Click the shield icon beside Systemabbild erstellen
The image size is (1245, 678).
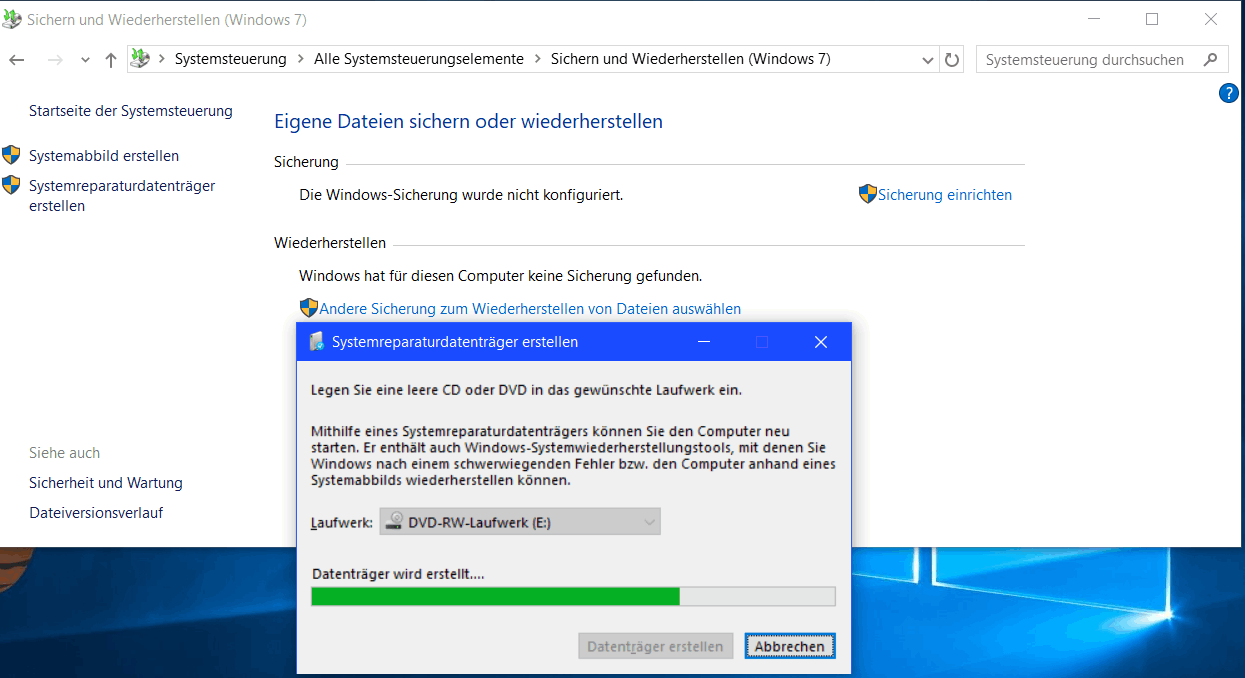tap(11, 155)
